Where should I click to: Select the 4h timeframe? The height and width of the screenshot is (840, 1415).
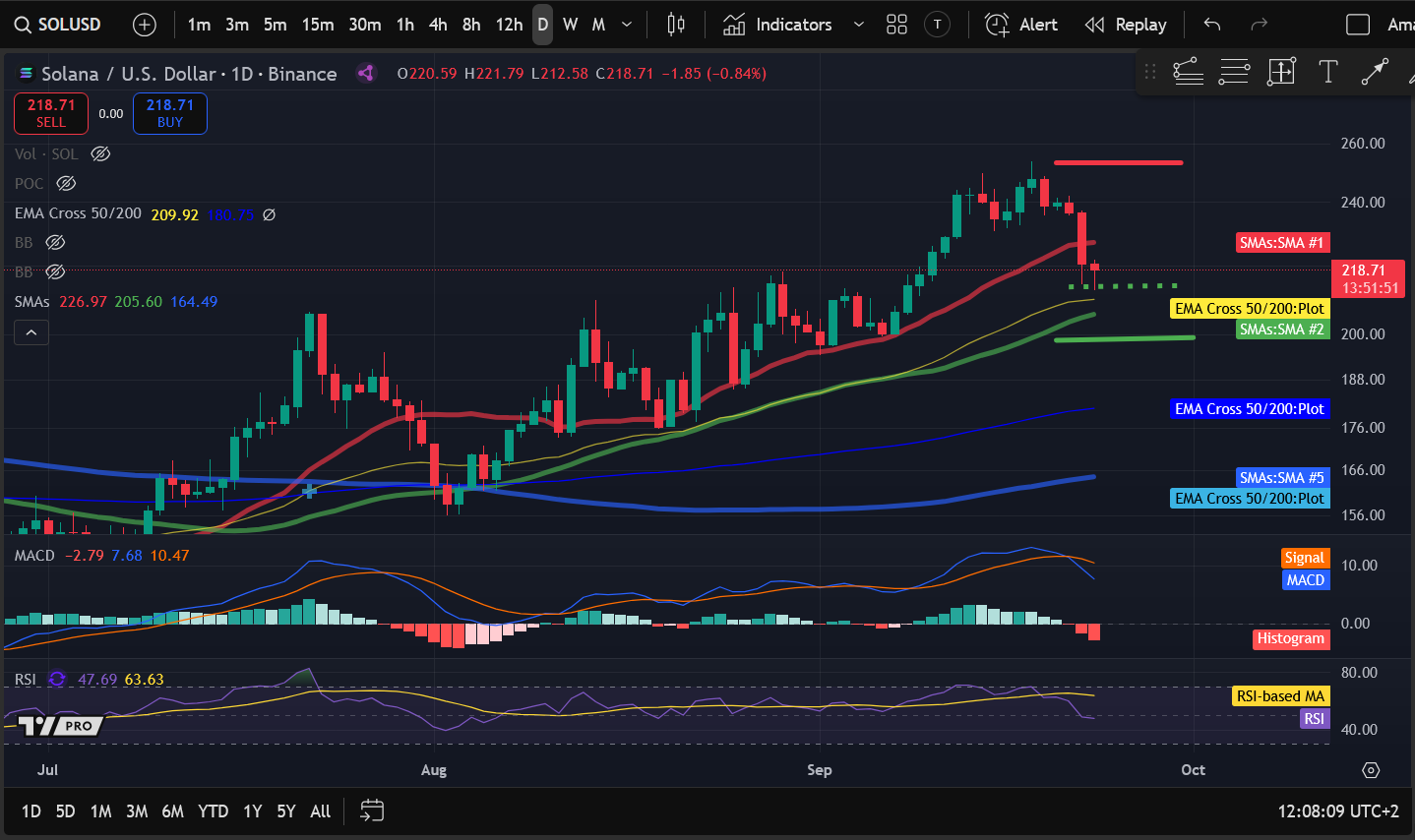tap(438, 25)
